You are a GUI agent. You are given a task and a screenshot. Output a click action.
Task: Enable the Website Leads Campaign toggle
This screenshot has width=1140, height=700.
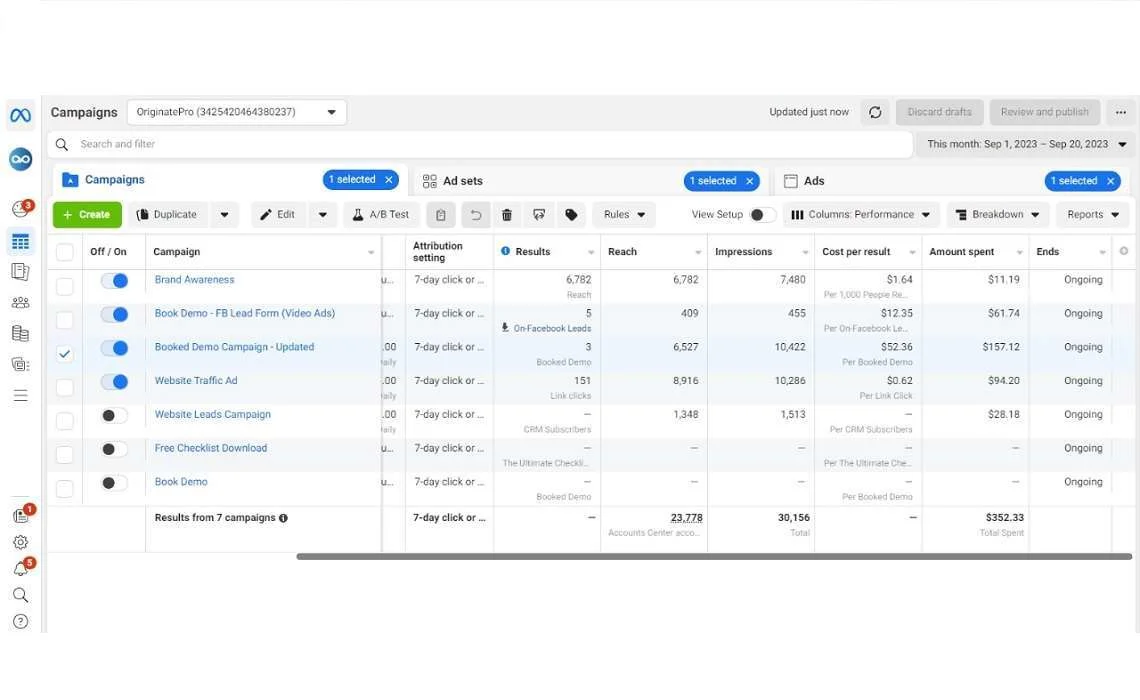point(114,415)
